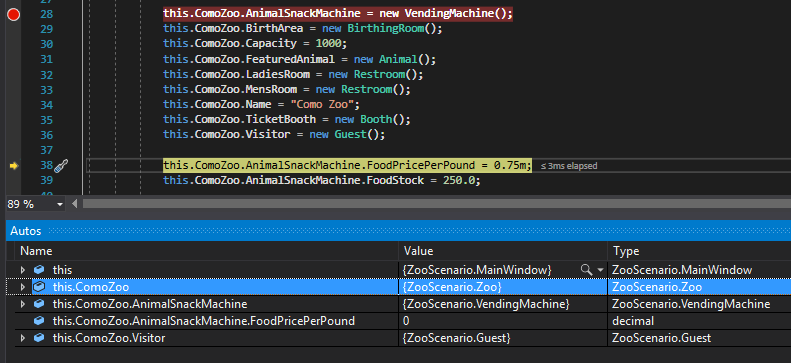Select the this.ComoZoo.AnimalSnackMachine.FoodPricePerPound name

[x=204, y=321]
